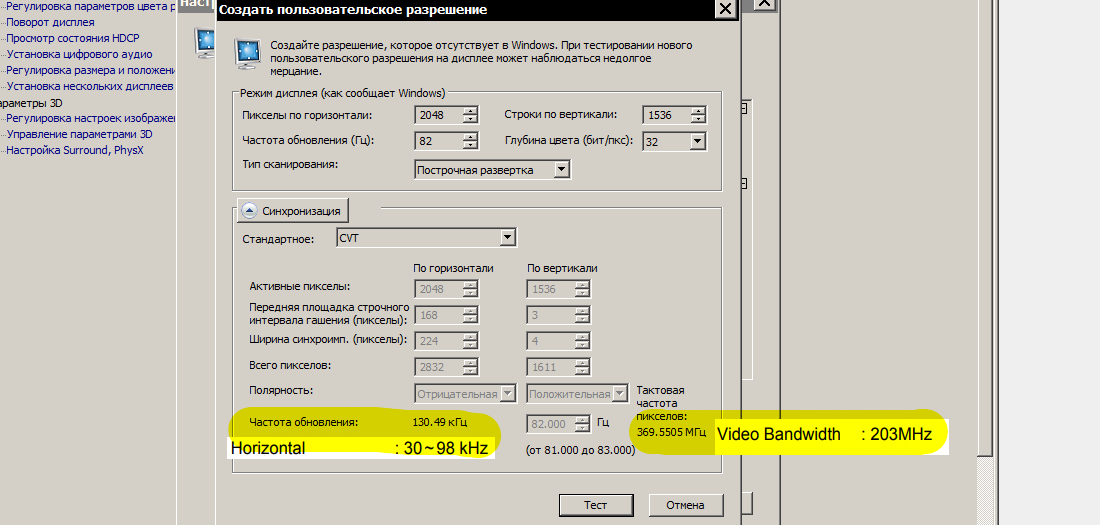Open Управление параметрами 3D

pos(79,134)
